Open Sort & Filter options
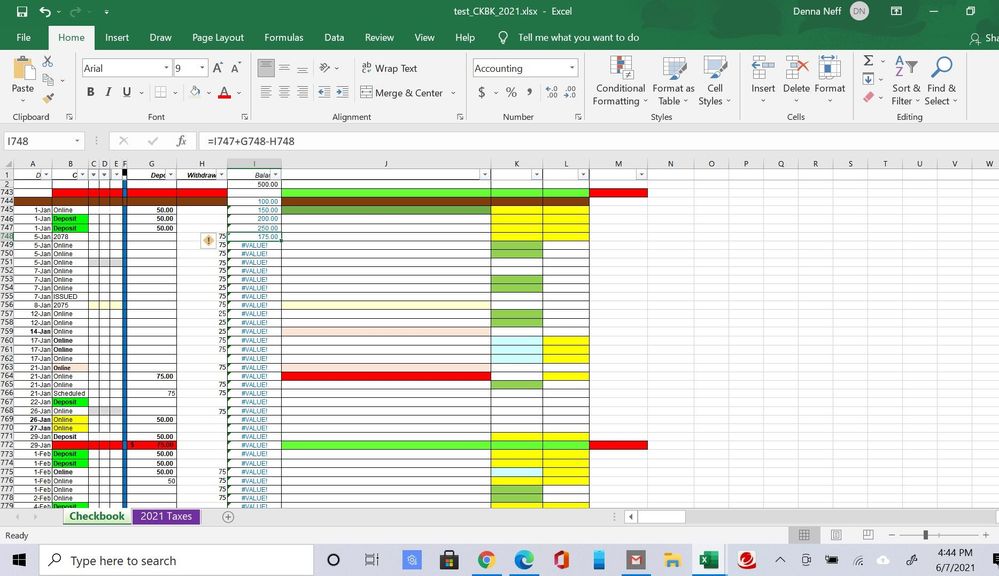999x576 pixels. point(905,82)
